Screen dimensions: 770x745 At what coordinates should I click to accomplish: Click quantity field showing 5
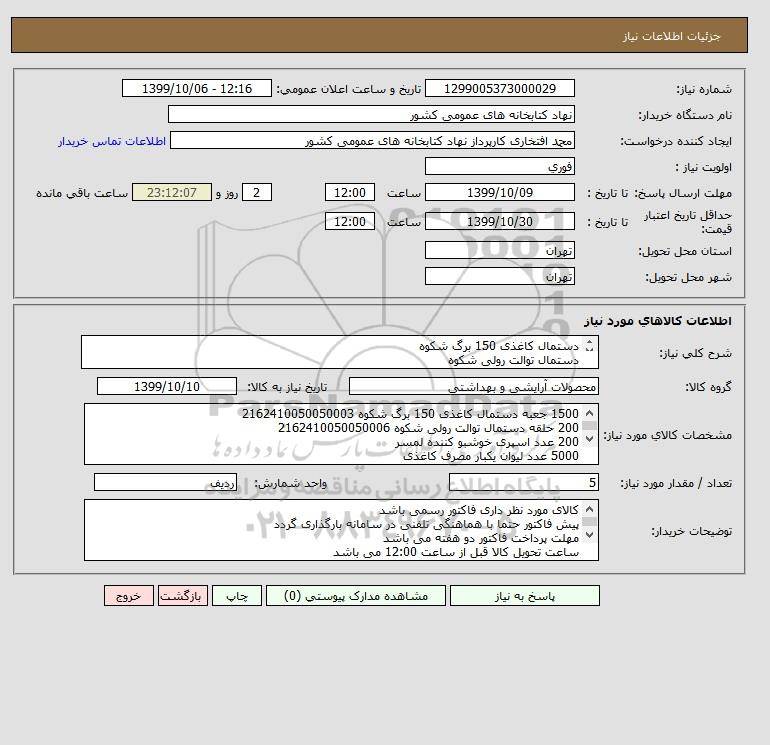click(523, 483)
